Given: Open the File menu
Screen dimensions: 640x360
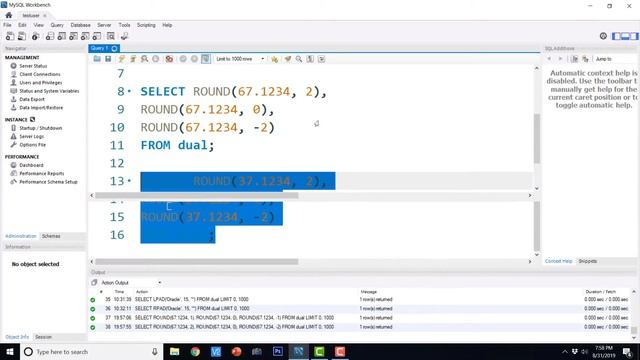Looking at the screenshot, I should (x=7, y=25).
